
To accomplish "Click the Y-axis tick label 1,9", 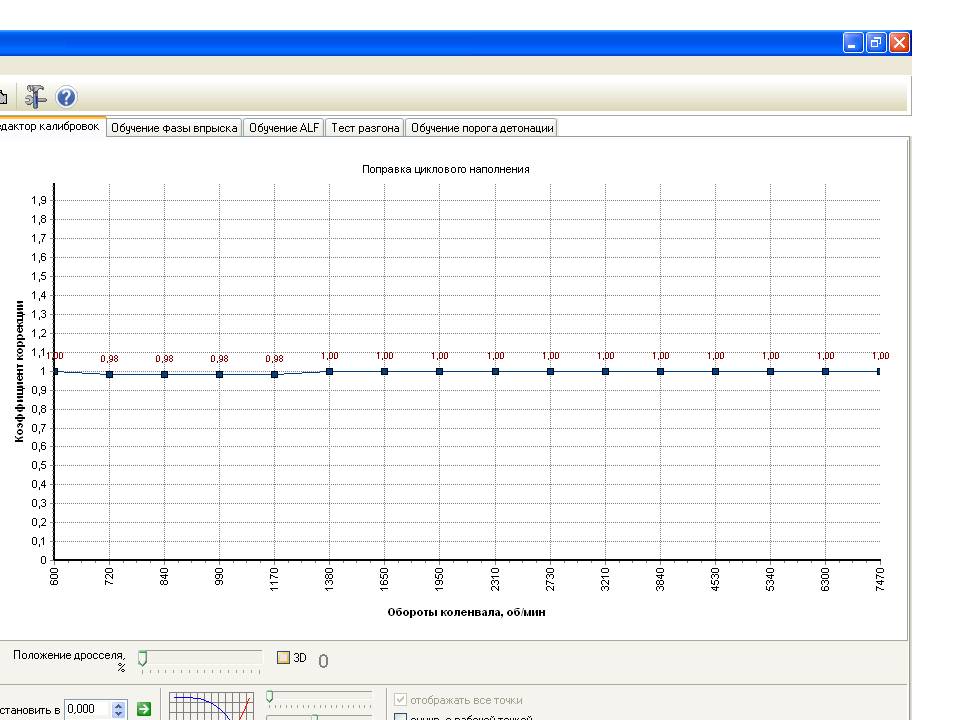I will 39,200.
